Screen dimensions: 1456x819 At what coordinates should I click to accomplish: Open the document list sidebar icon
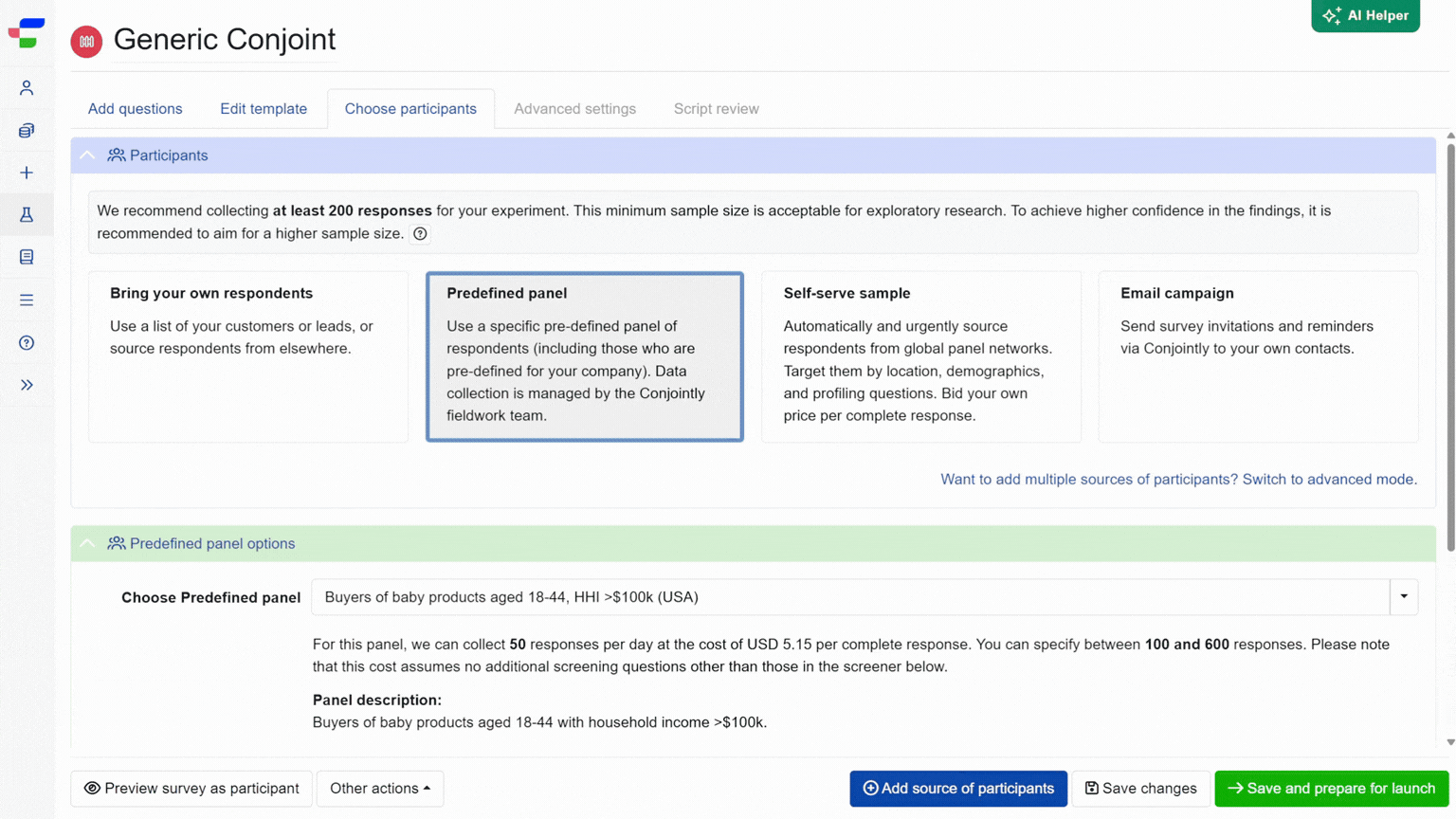click(x=27, y=257)
